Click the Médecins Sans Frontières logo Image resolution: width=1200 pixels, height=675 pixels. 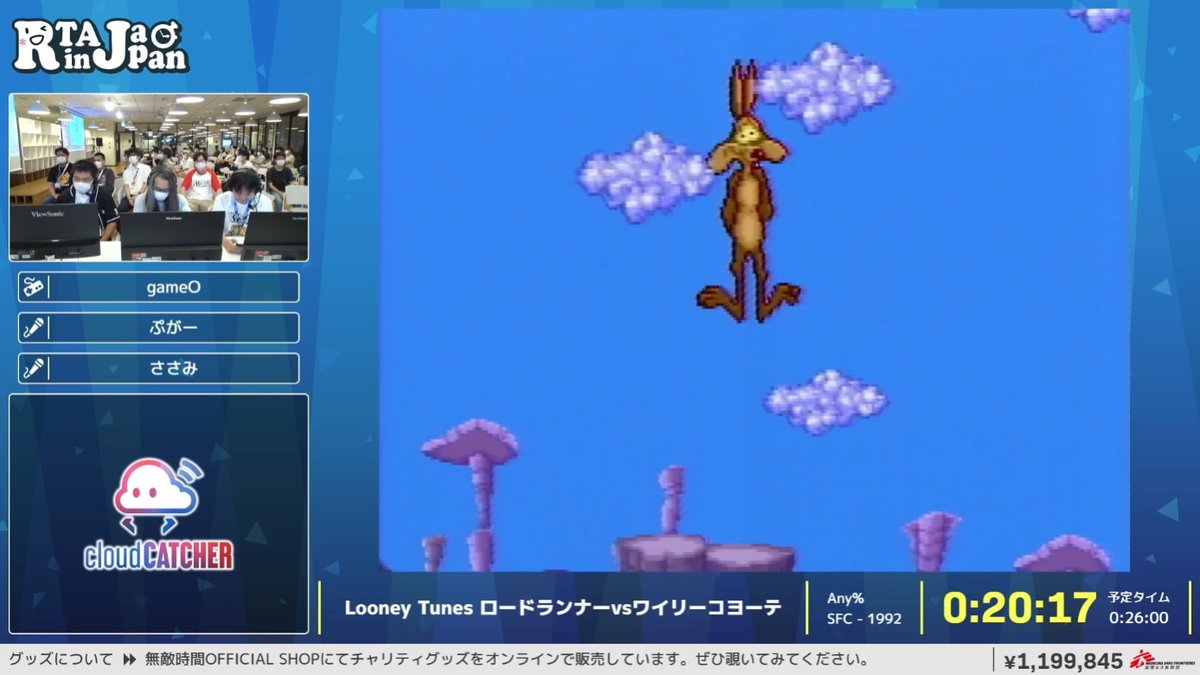tap(1163, 660)
